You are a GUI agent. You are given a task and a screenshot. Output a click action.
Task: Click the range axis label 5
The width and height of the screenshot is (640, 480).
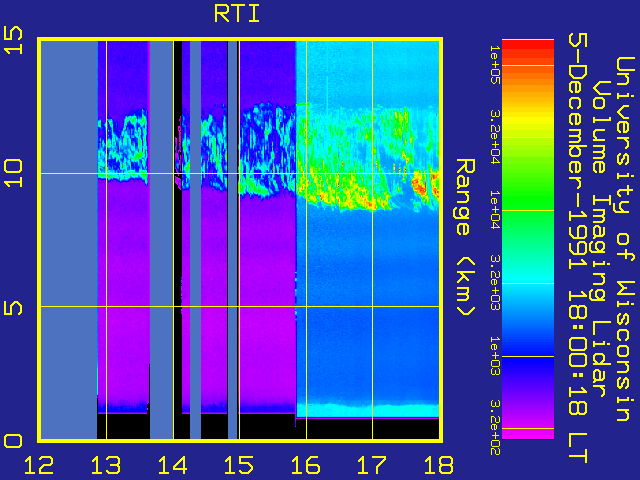point(13,307)
